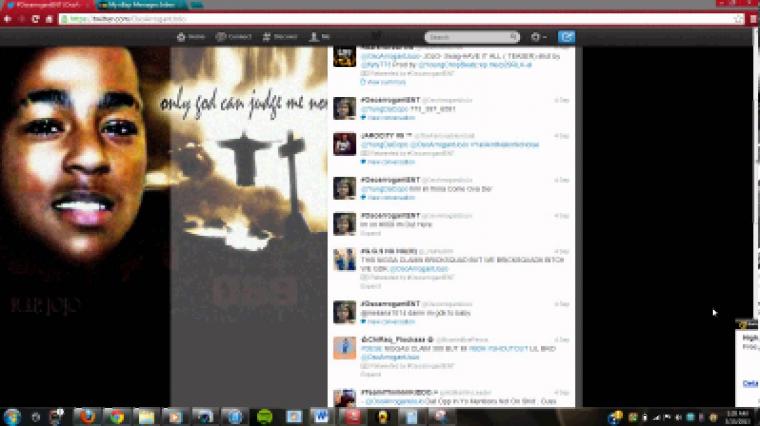Open the settings gear dropdown

(538, 37)
